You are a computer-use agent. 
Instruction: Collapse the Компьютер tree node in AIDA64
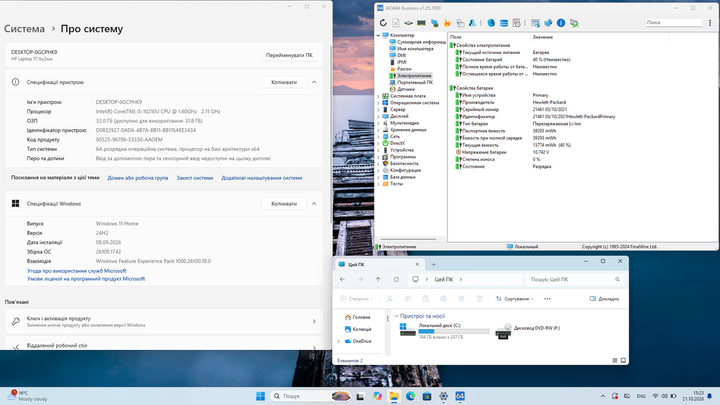378,35
